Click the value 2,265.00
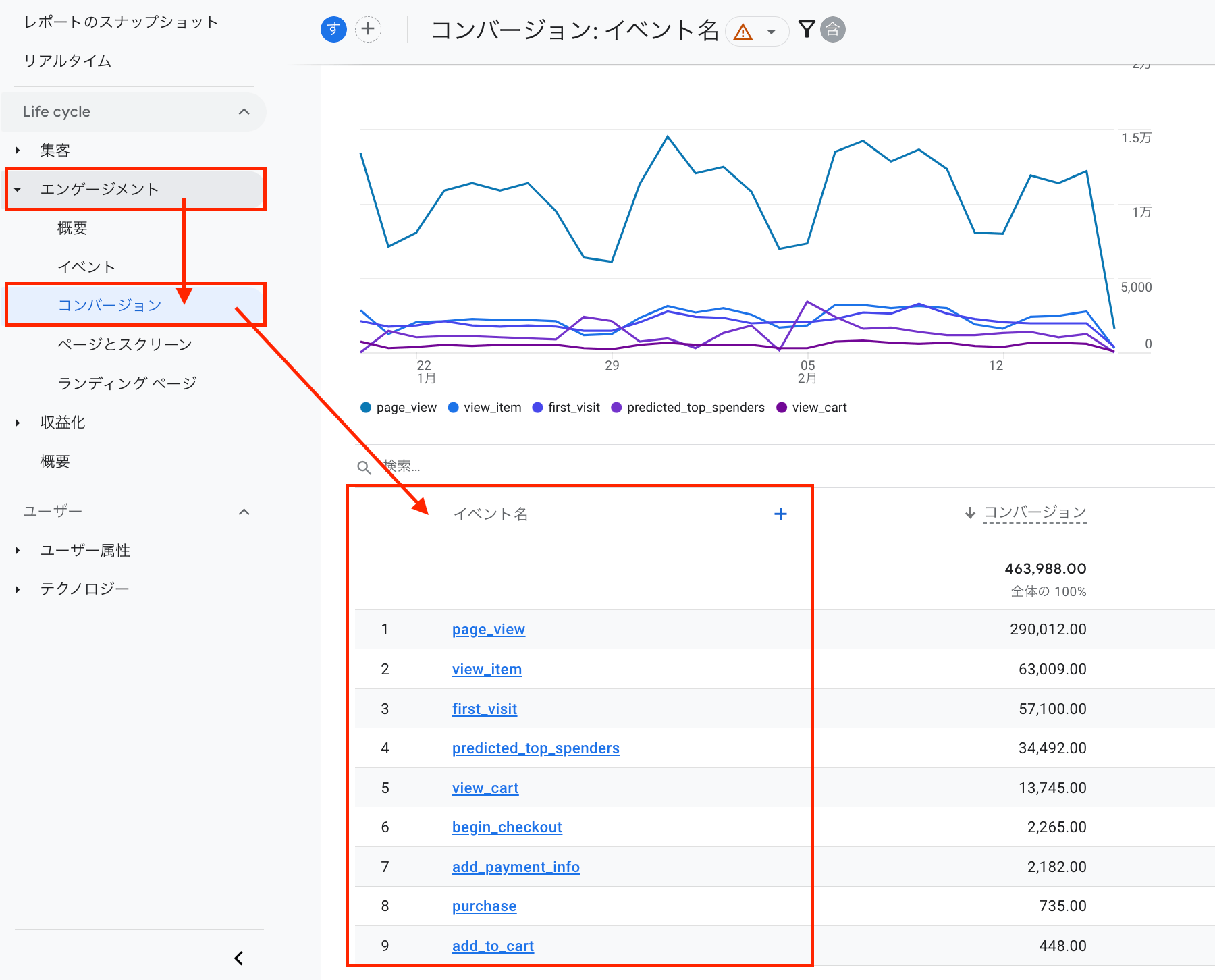1215x980 pixels. [1056, 827]
